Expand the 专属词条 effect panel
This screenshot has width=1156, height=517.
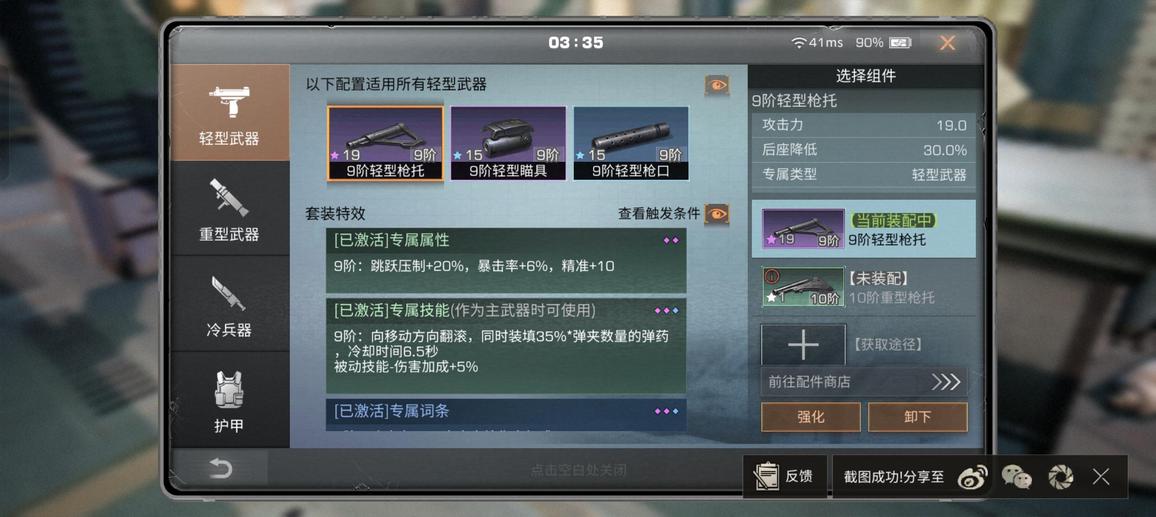506,414
